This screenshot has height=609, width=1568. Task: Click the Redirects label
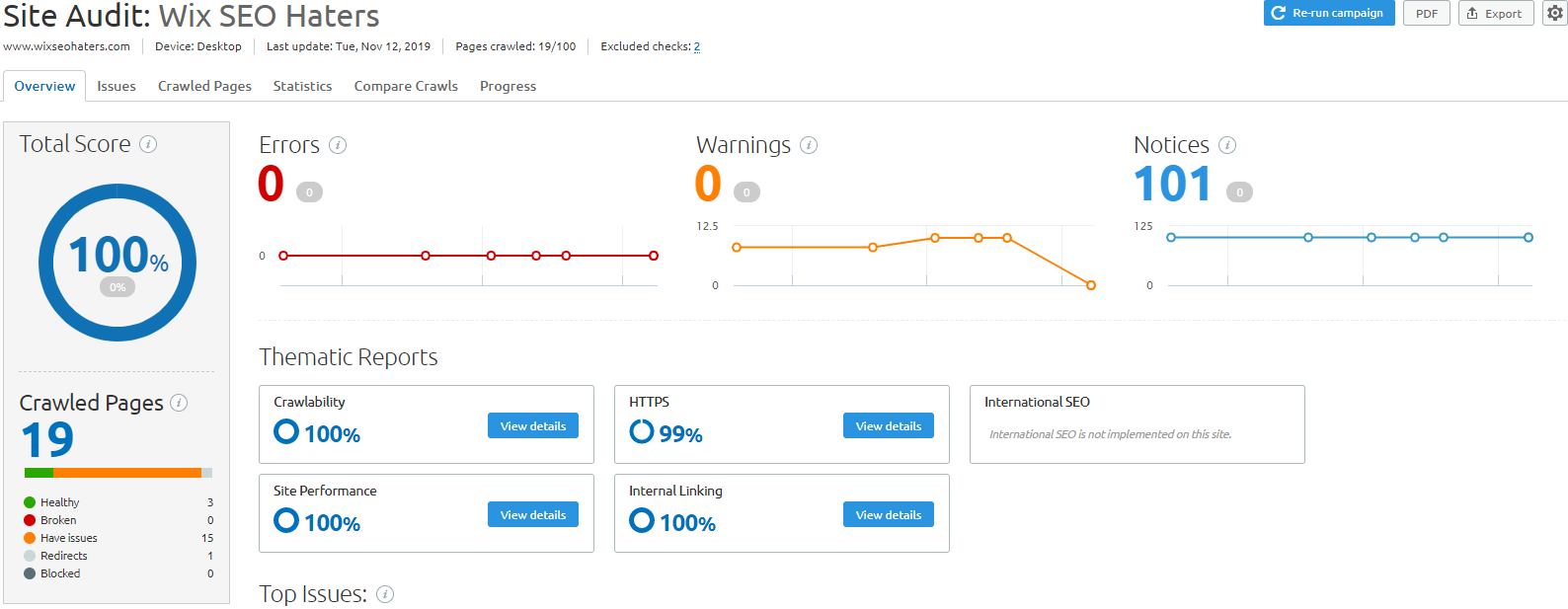click(64, 556)
